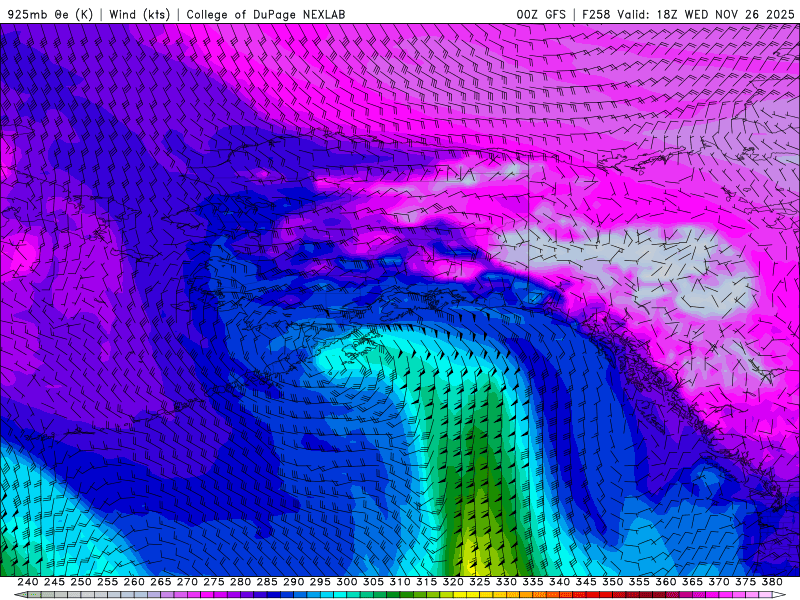Viewport: 800px width, 600px height.
Task: Click the 300 colorbar scale label
Action: (346, 582)
